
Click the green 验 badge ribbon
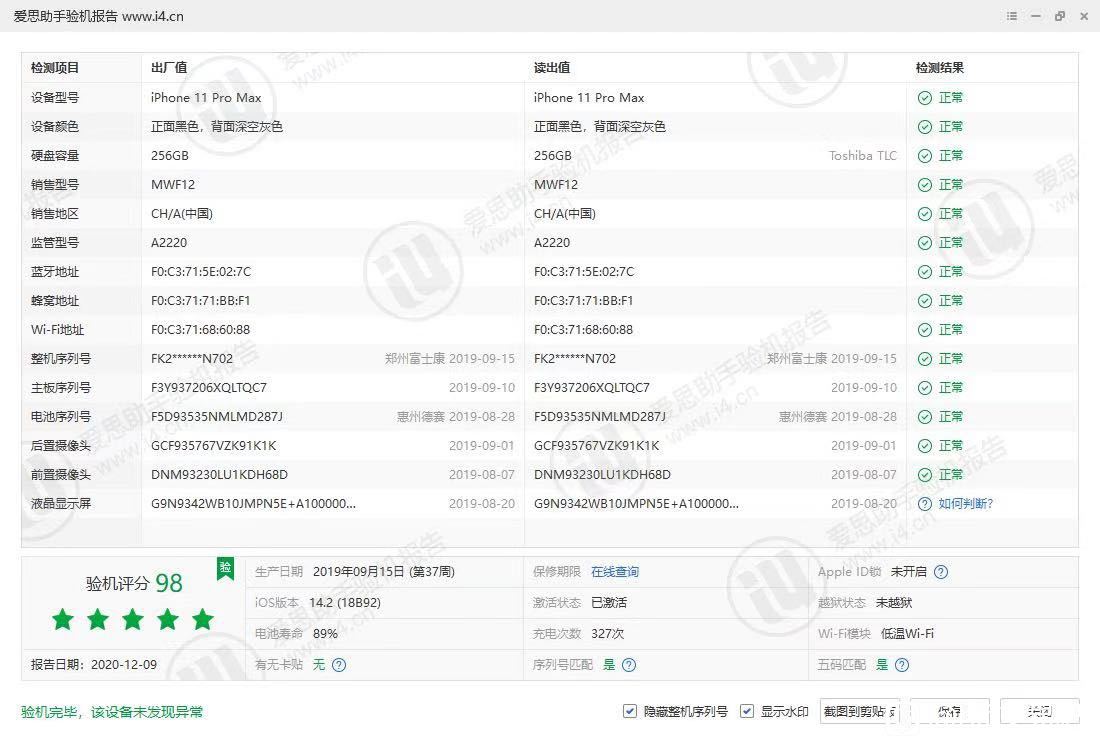click(x=225, y=568)
